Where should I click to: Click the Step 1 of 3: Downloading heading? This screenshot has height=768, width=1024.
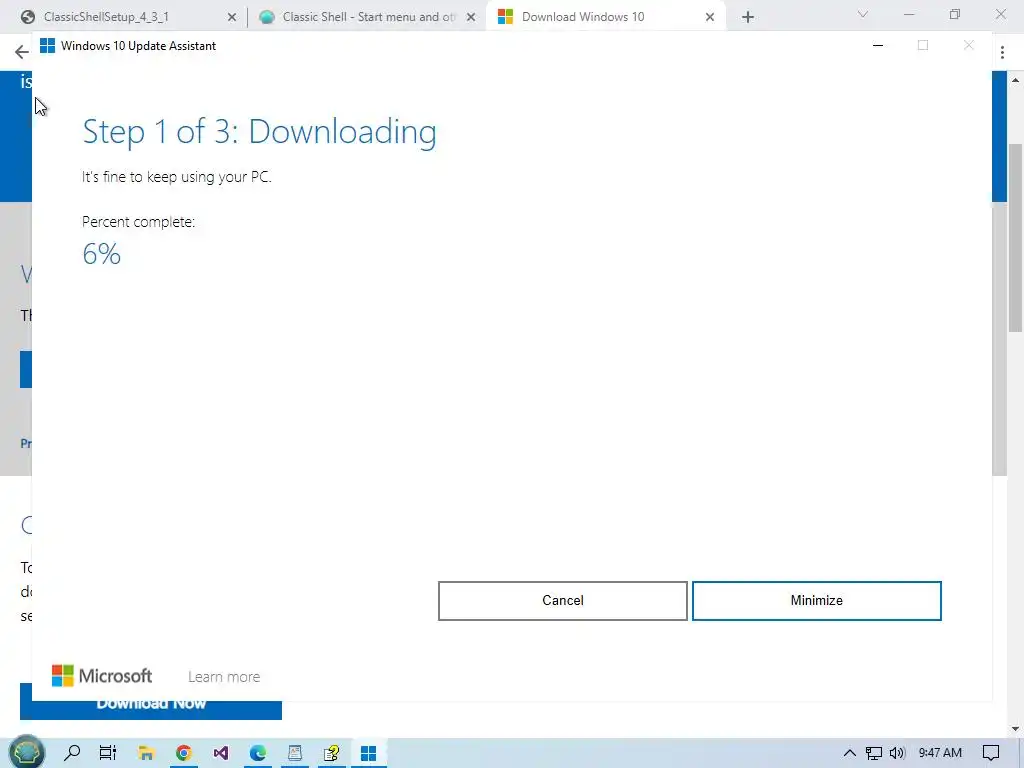tap(259, 131)
